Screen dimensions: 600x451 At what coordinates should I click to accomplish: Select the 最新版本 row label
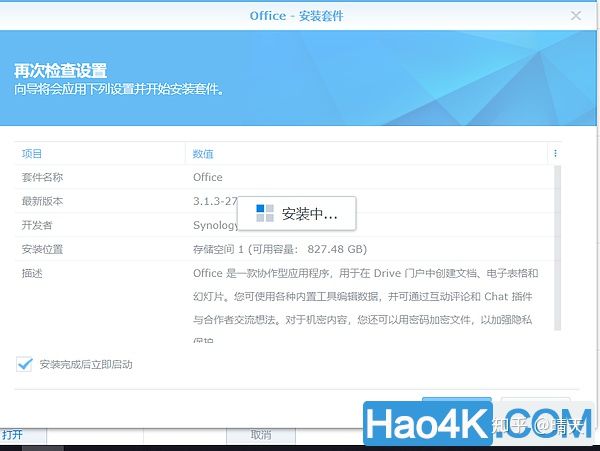tap(42, 201)
